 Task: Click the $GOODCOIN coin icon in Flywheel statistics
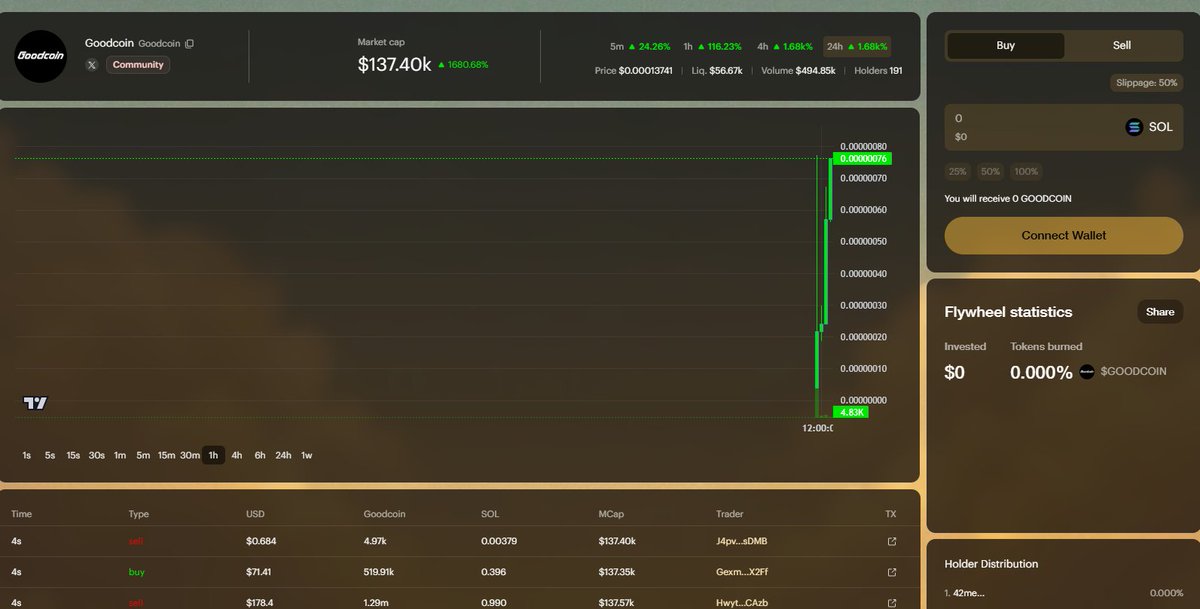(1086, 371)
